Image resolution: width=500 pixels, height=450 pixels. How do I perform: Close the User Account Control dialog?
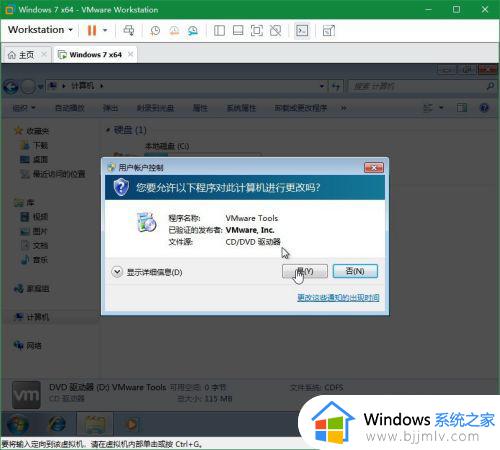[374, 167]
